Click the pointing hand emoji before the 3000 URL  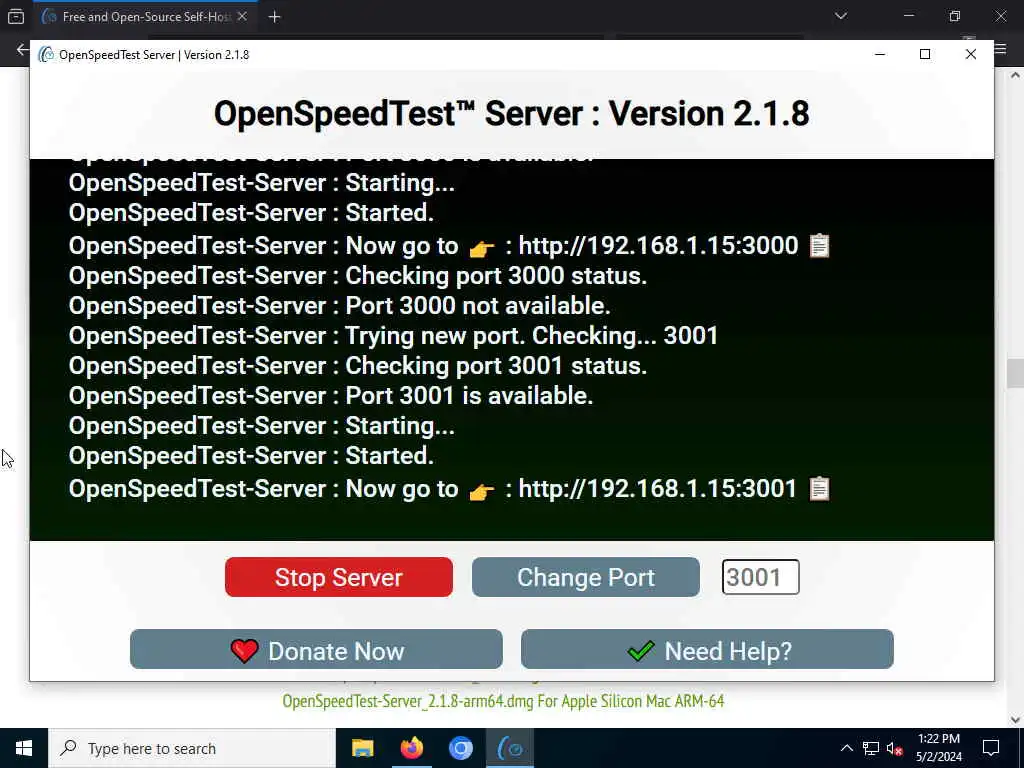(482, 248)
